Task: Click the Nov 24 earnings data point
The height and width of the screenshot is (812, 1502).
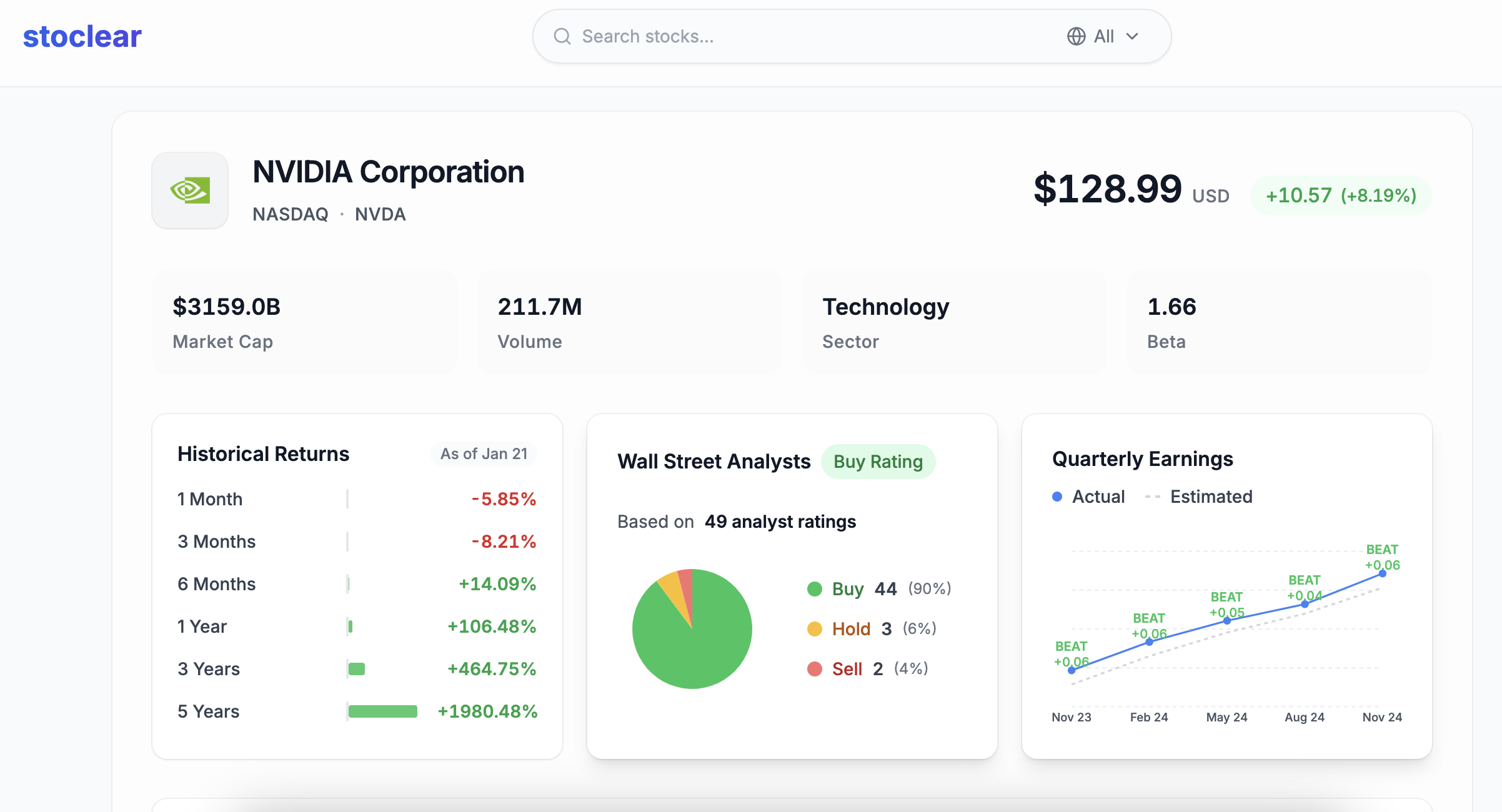Action: (1383, 573)
